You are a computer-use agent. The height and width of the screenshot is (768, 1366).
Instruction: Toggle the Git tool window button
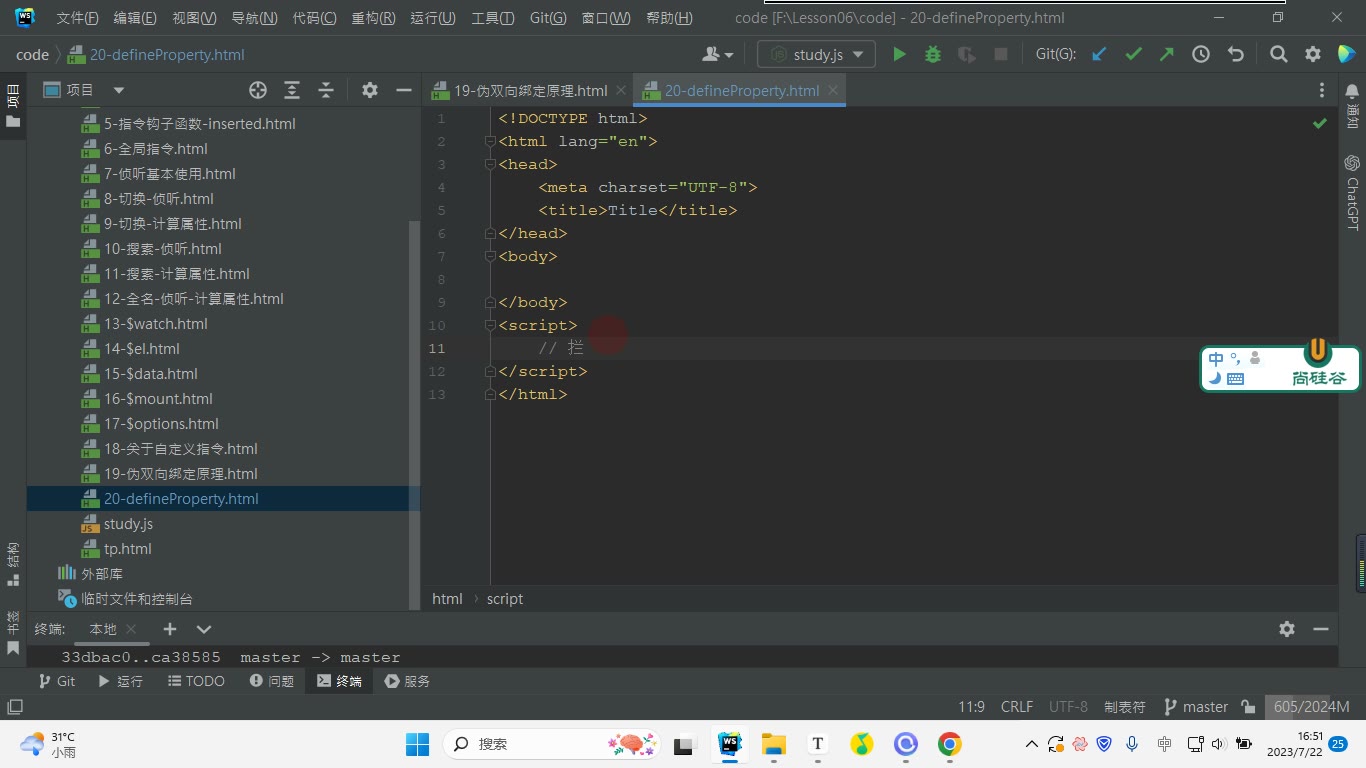pyautogui.click(x=56, y=681)
